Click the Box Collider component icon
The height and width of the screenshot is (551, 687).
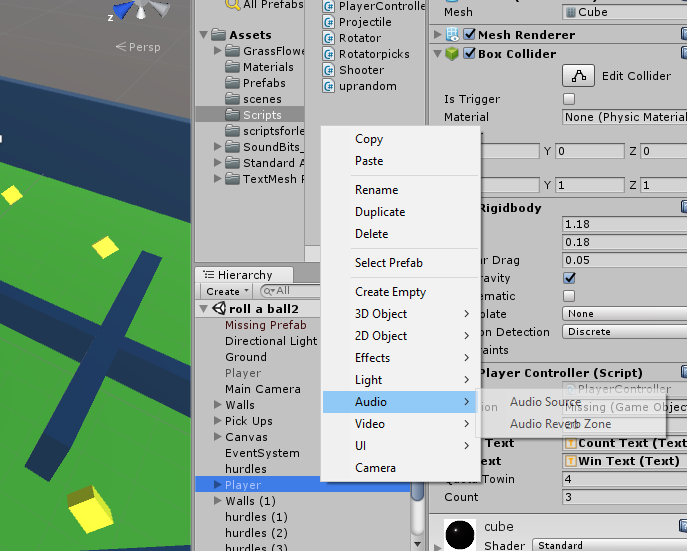click(x=452, y=54)
